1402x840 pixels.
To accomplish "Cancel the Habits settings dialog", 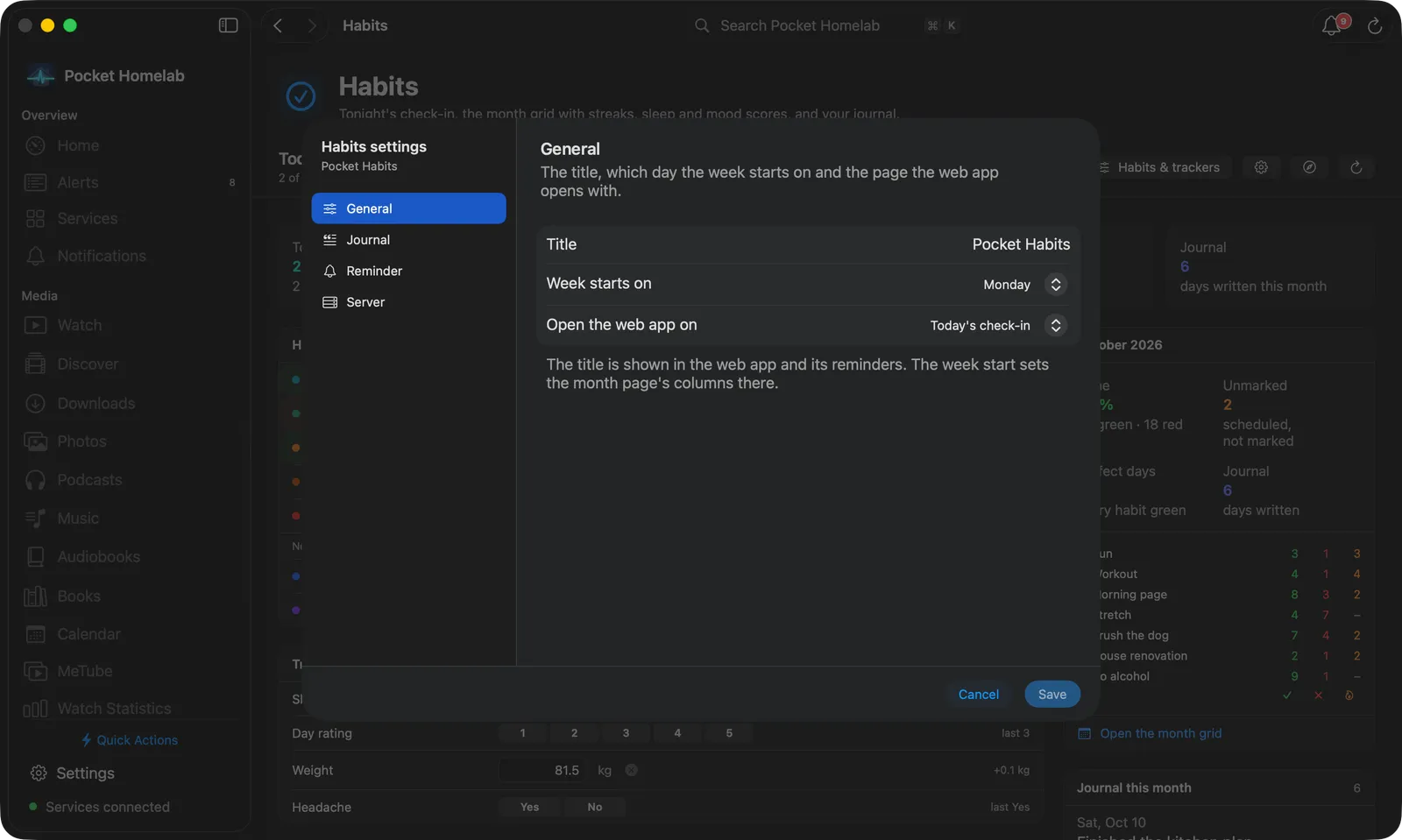I will (978, 695).
